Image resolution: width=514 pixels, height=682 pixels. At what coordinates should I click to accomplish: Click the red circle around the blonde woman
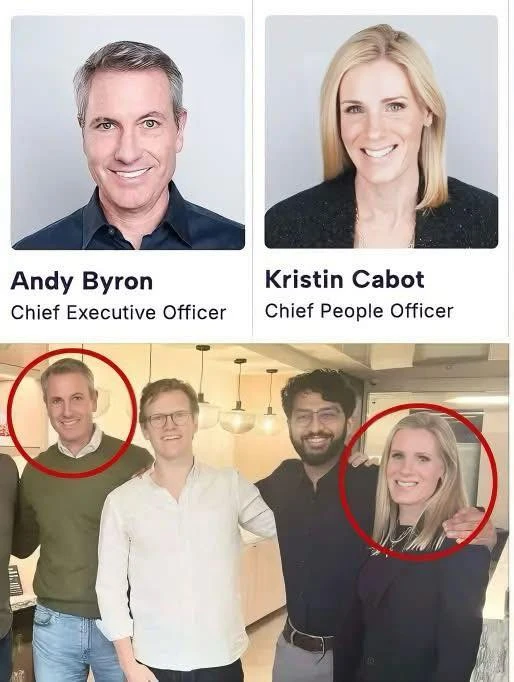pos(418,482)
